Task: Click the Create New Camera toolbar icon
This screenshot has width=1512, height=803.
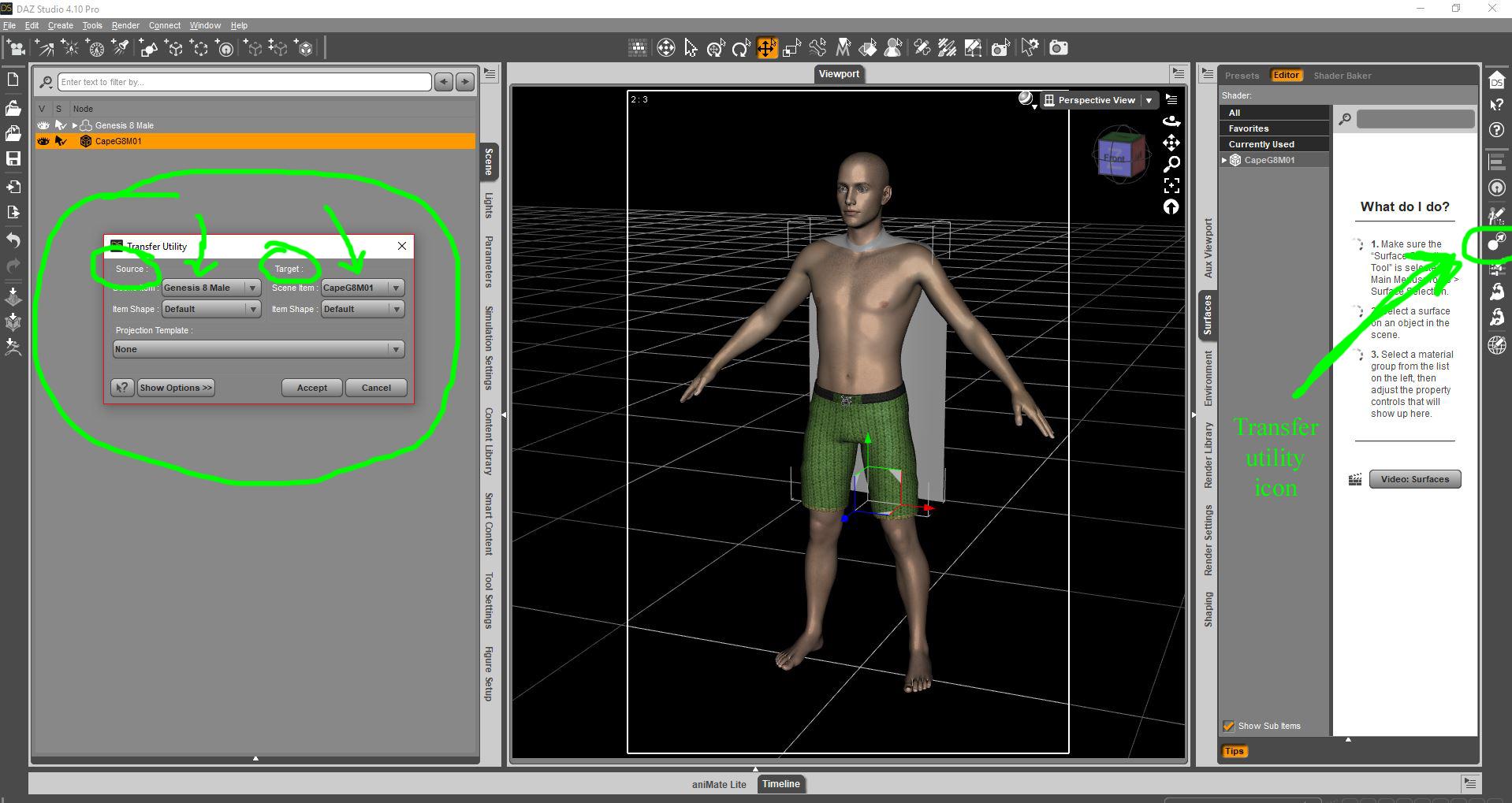Action: tap(16, 48)
